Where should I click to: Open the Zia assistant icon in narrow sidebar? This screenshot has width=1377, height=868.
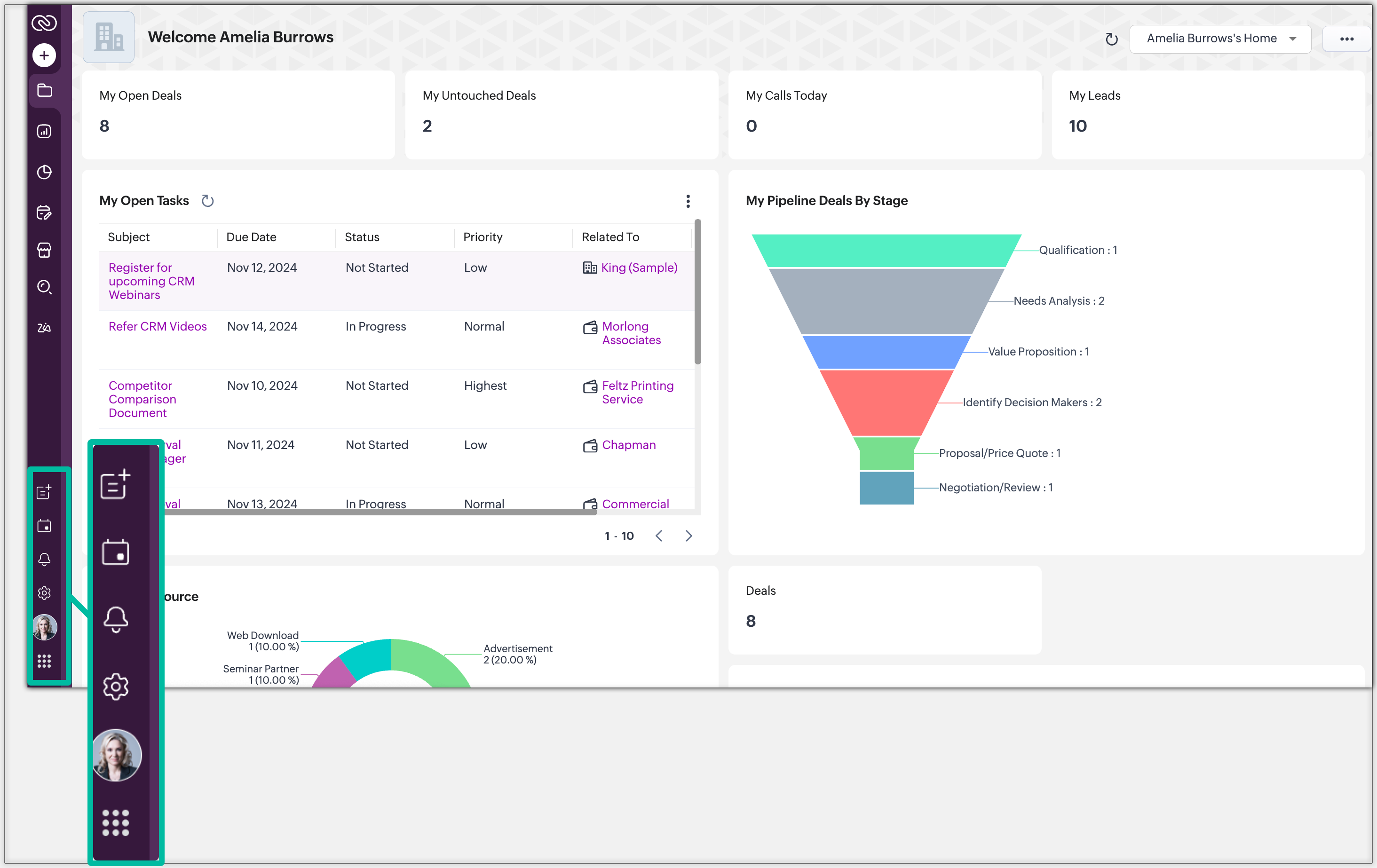pos(45,328)
